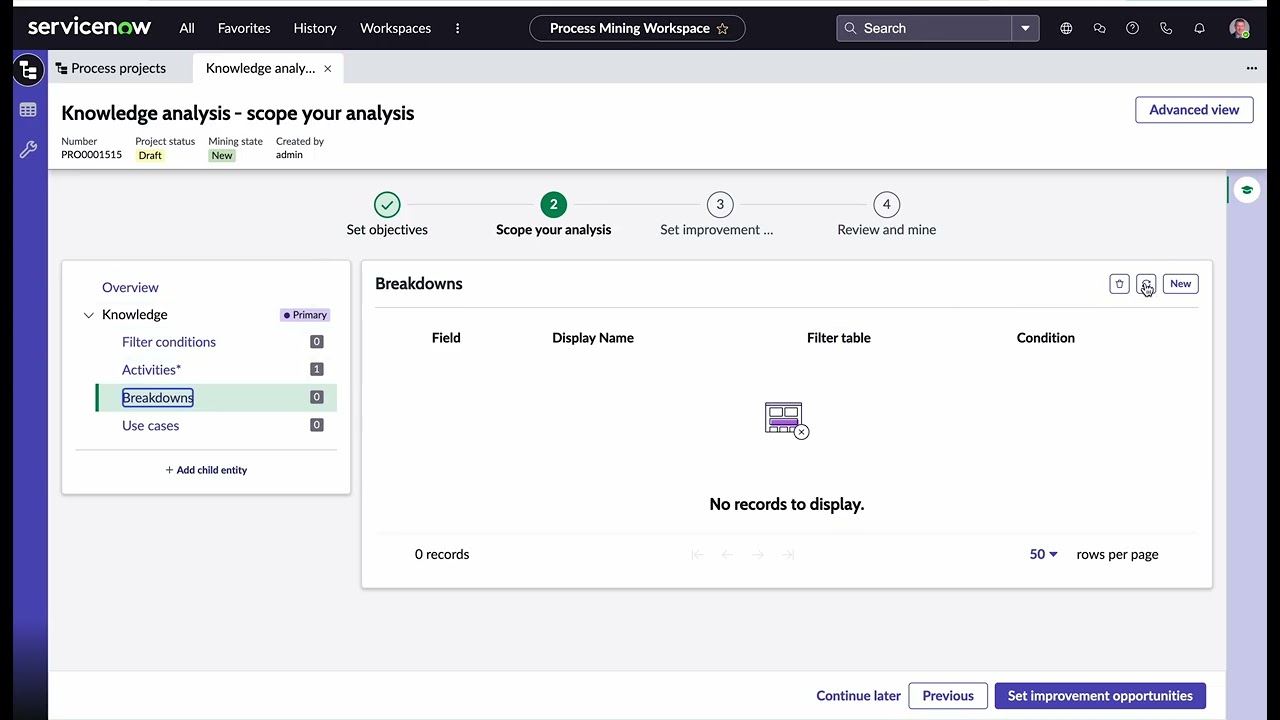Click the phone icon in the header

coord(1166,28)
